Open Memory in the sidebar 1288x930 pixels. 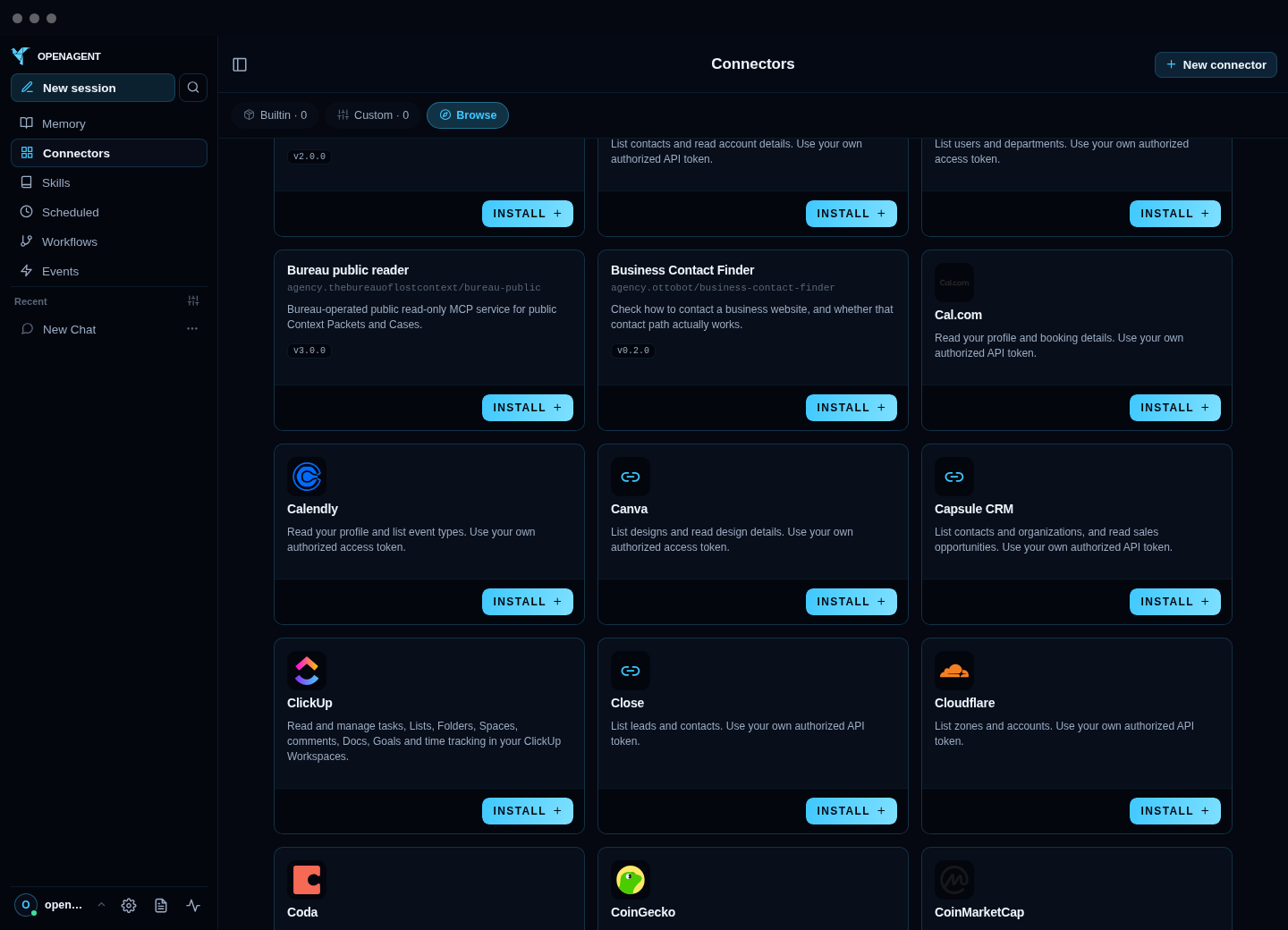pos(109,123)
